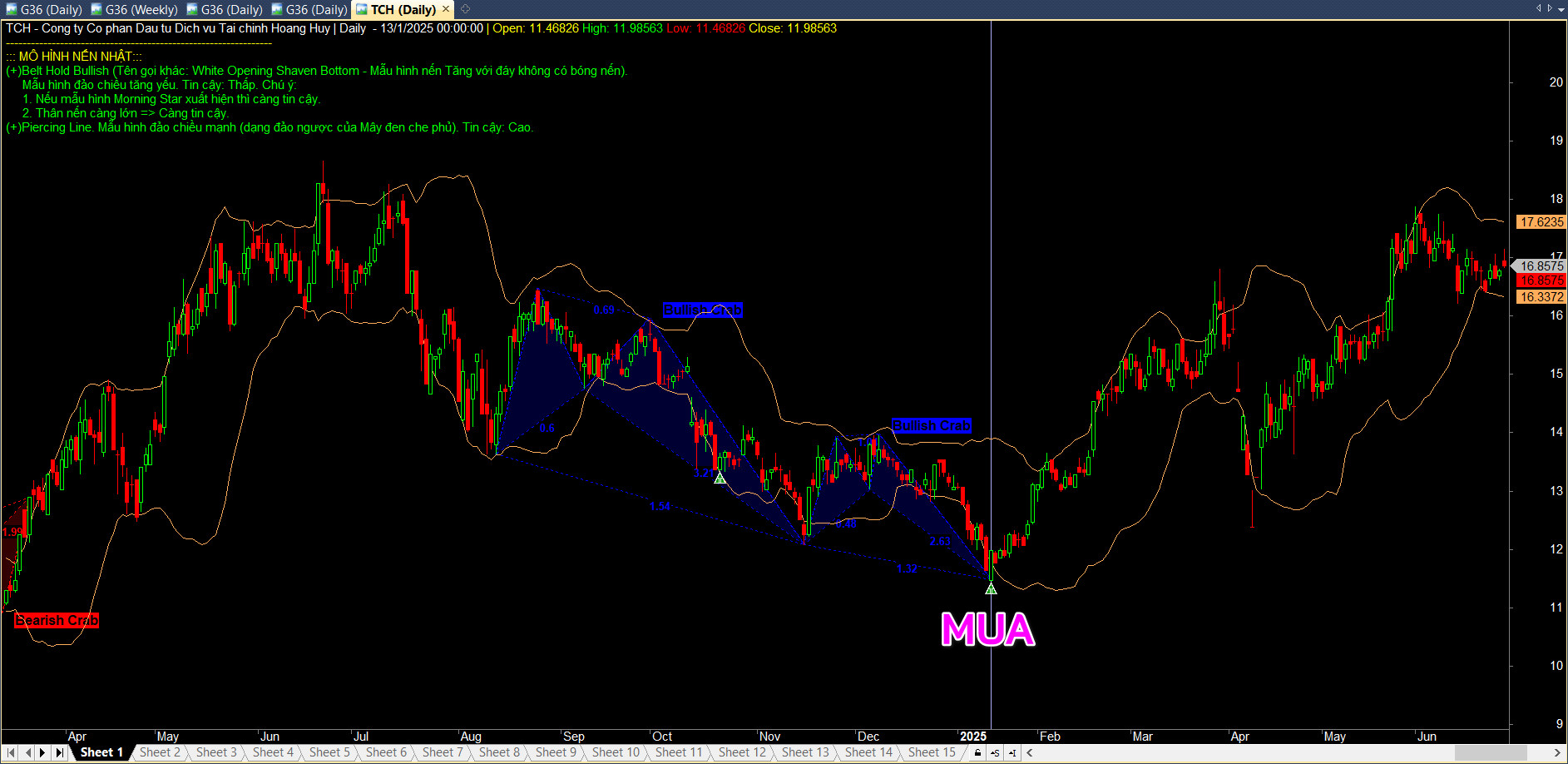Click the green buy signal triangle above MUA

[991, 589]
